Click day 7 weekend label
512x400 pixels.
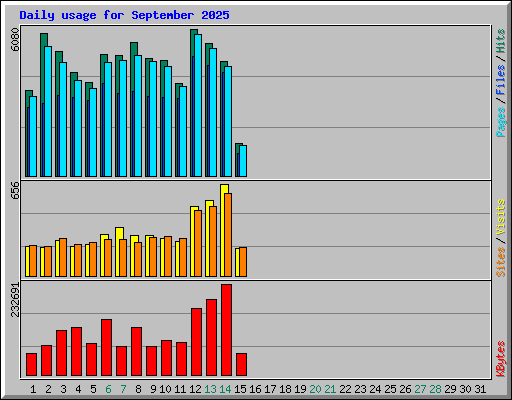pos(123,389)
